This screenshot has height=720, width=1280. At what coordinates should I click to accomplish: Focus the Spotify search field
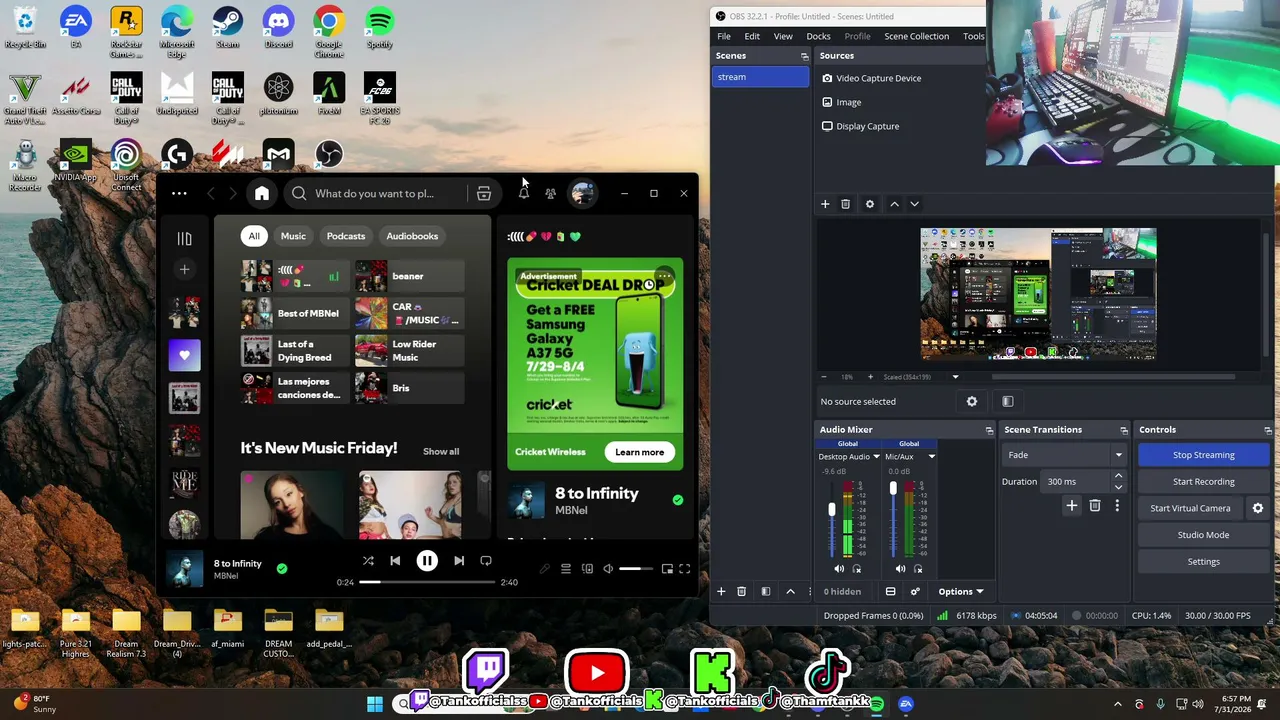(x=375, y=193)
